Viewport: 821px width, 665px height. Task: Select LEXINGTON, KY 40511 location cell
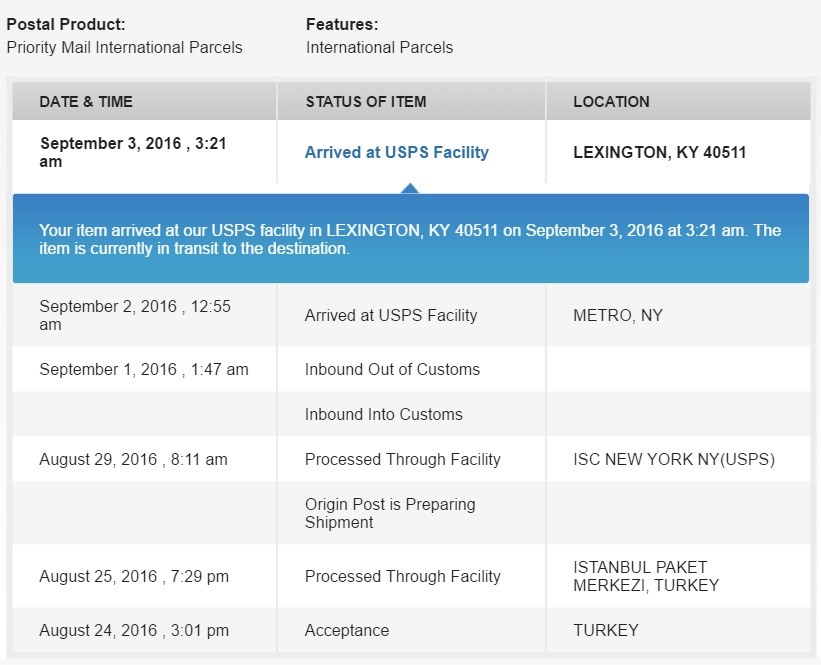click(659, 152)
